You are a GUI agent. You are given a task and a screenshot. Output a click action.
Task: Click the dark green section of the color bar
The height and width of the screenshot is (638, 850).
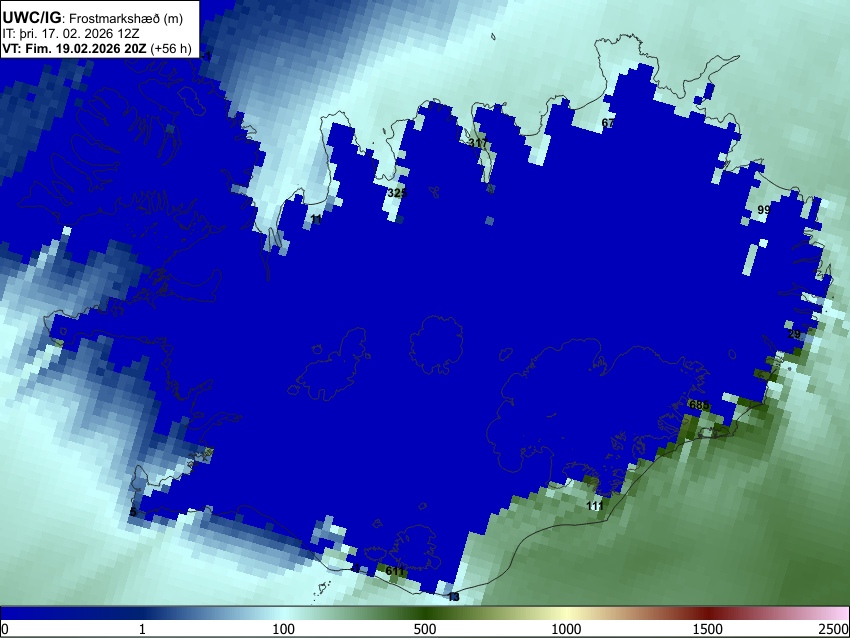pyautogui.click(x=425, y=614)
